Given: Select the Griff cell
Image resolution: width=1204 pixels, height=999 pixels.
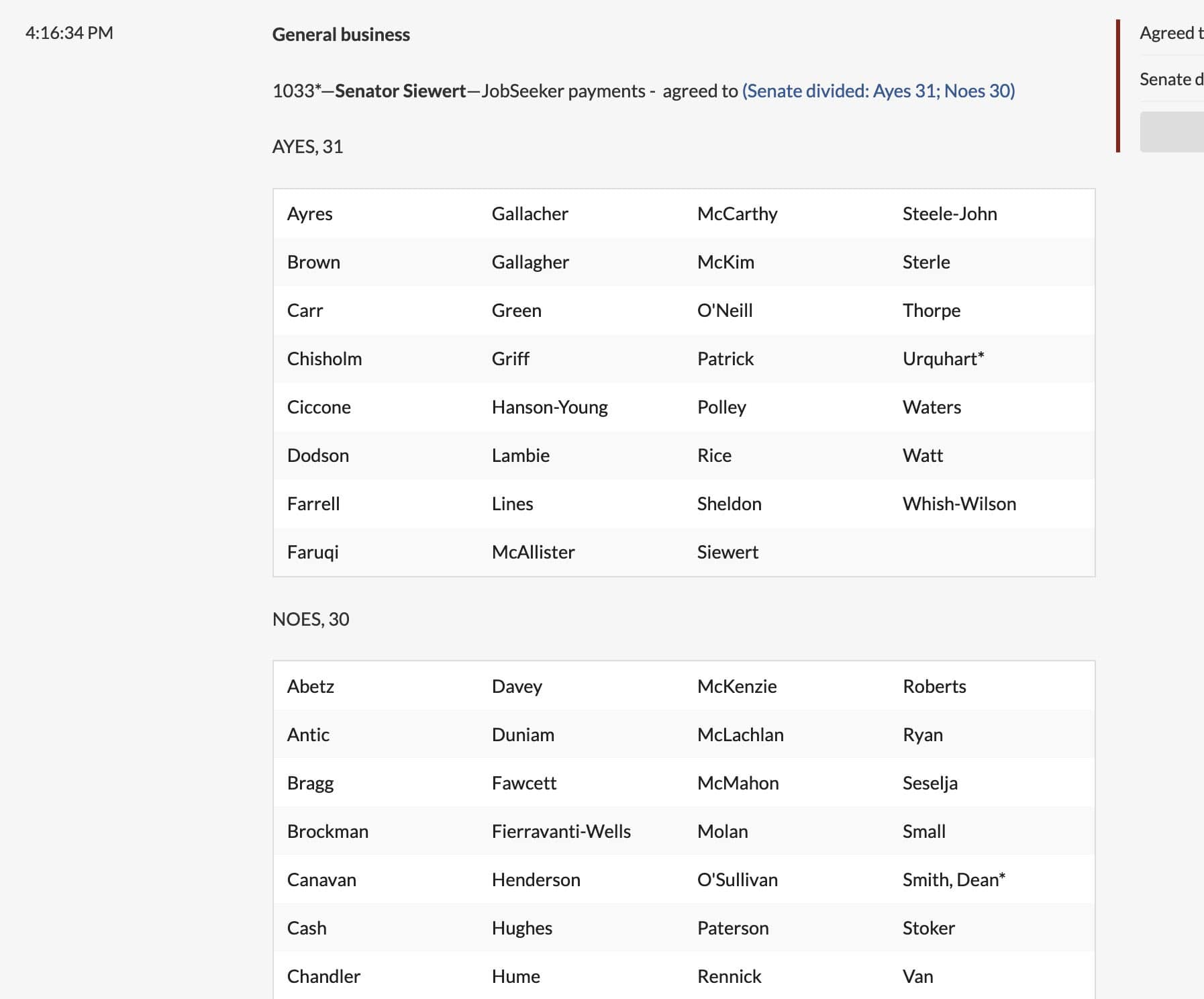Looking at the screenshot, I should pos(581,359).
